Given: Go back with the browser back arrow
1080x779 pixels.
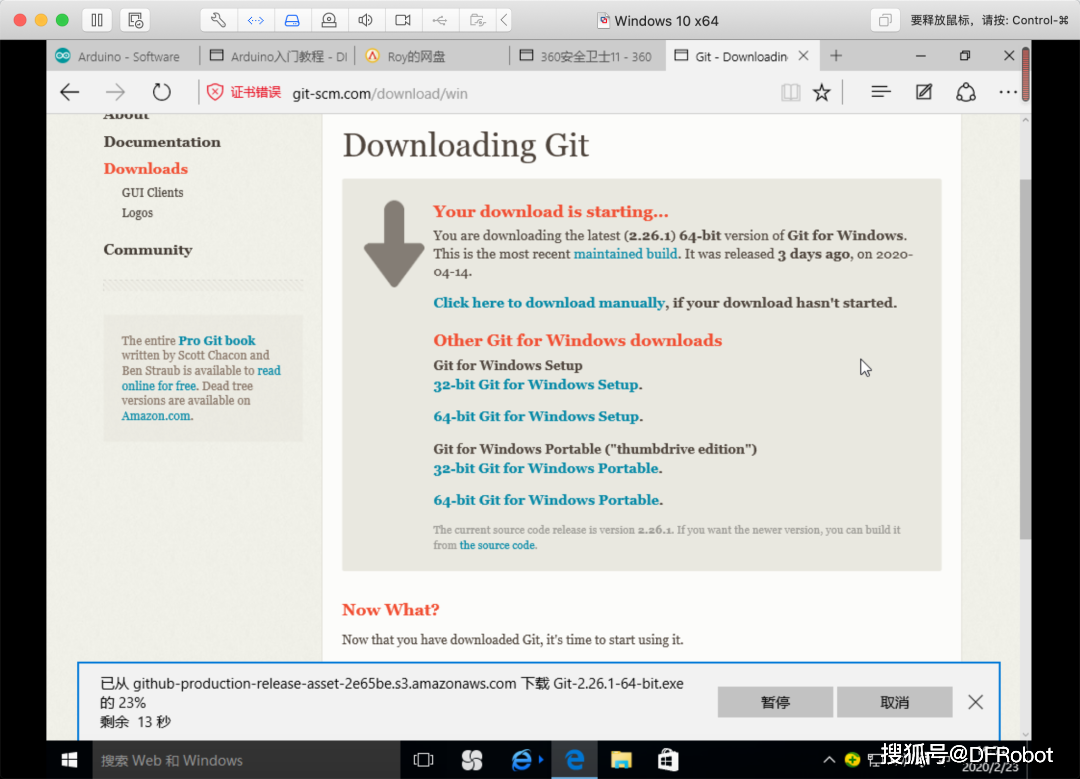Looking at the screenshot, I should [70, 92].
